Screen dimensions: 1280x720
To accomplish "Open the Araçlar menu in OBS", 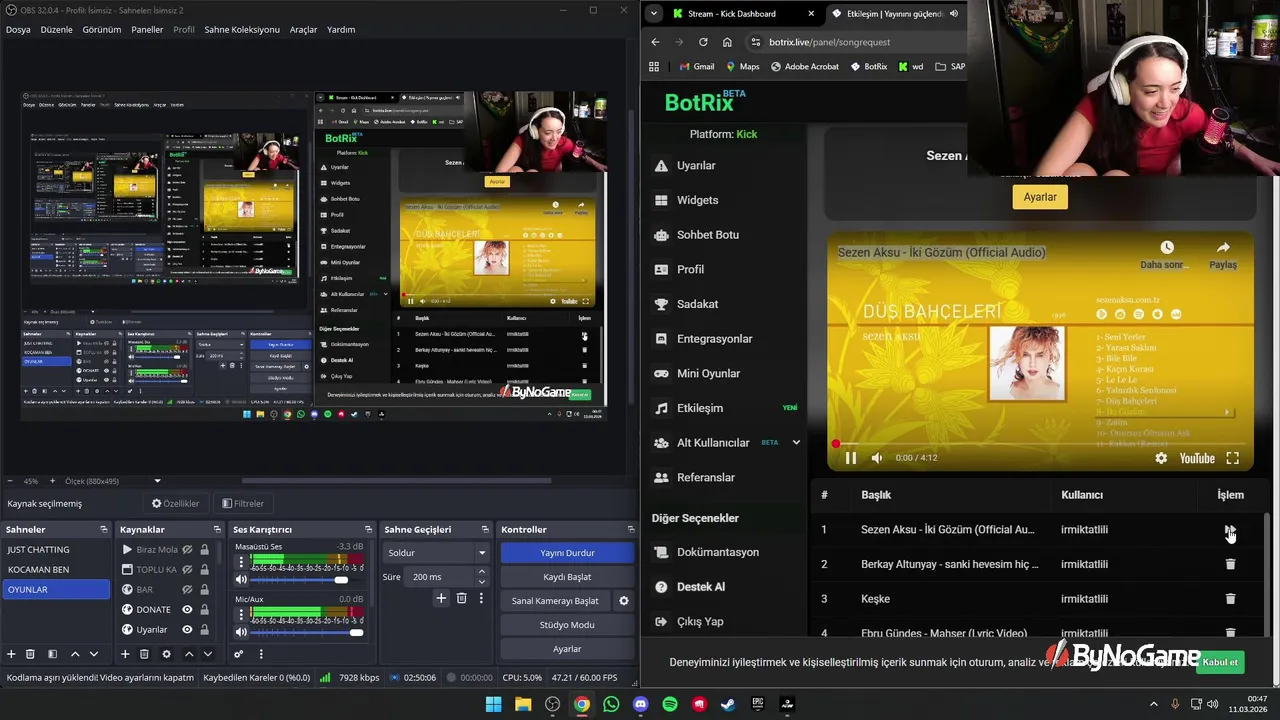I will [303, 29].
